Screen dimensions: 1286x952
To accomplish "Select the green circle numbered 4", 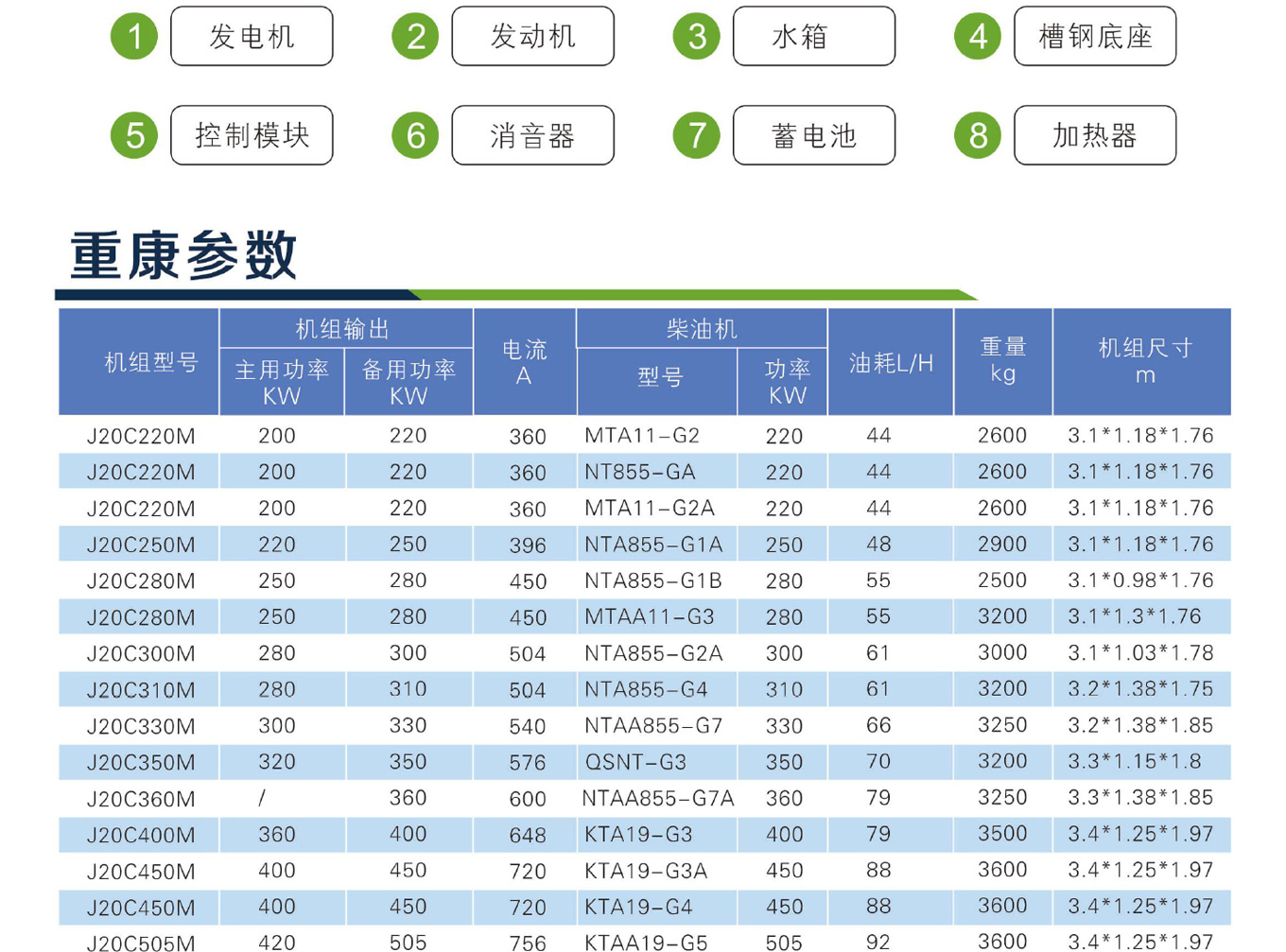I will click(978, 37).
